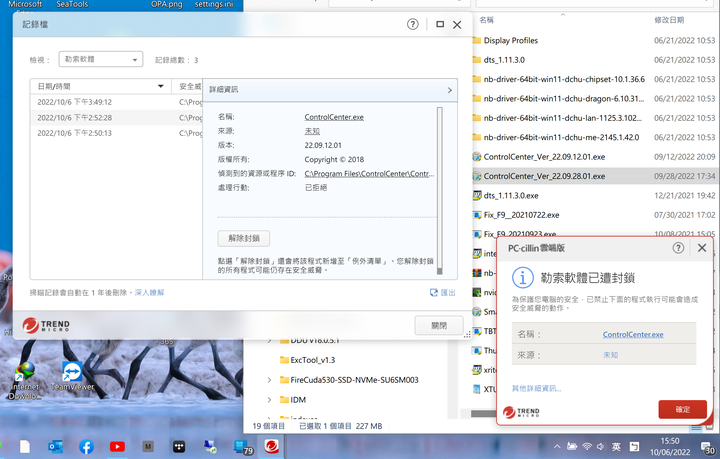The image size is (720, 459).
Task: Close the log window with 關閉 button
Action: coord(439,325)
